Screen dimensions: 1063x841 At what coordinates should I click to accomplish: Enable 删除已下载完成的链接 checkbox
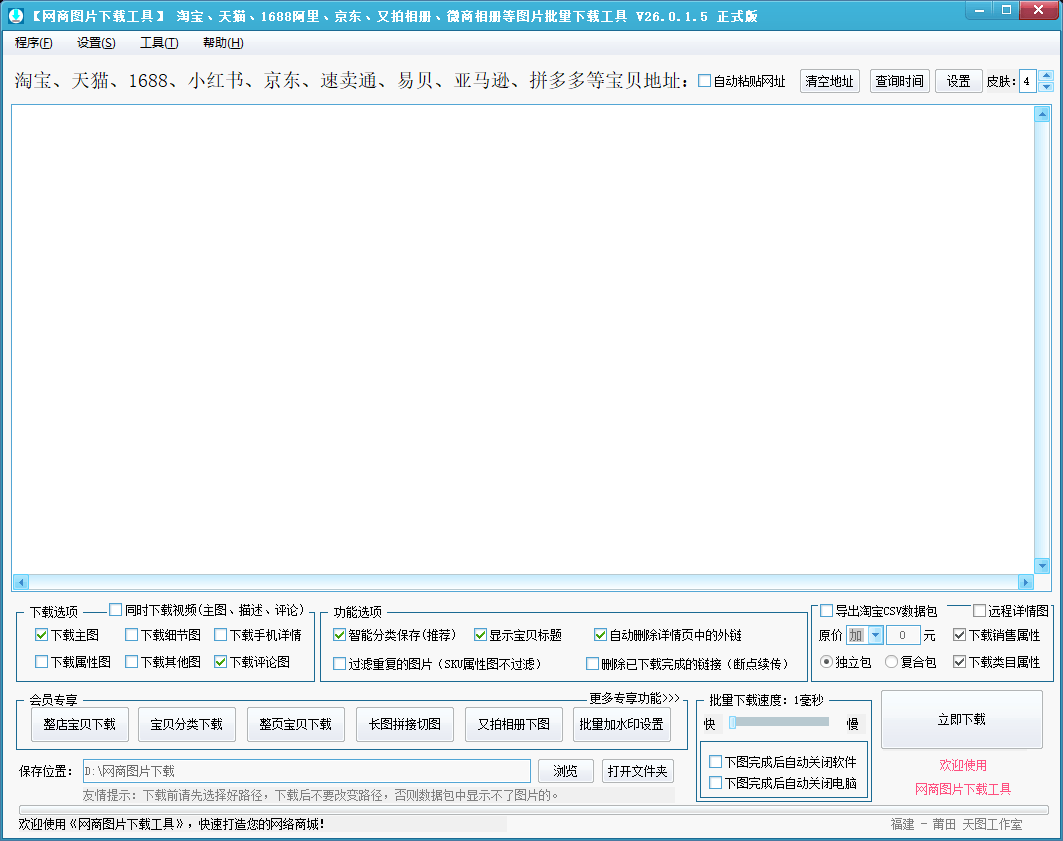593,663
